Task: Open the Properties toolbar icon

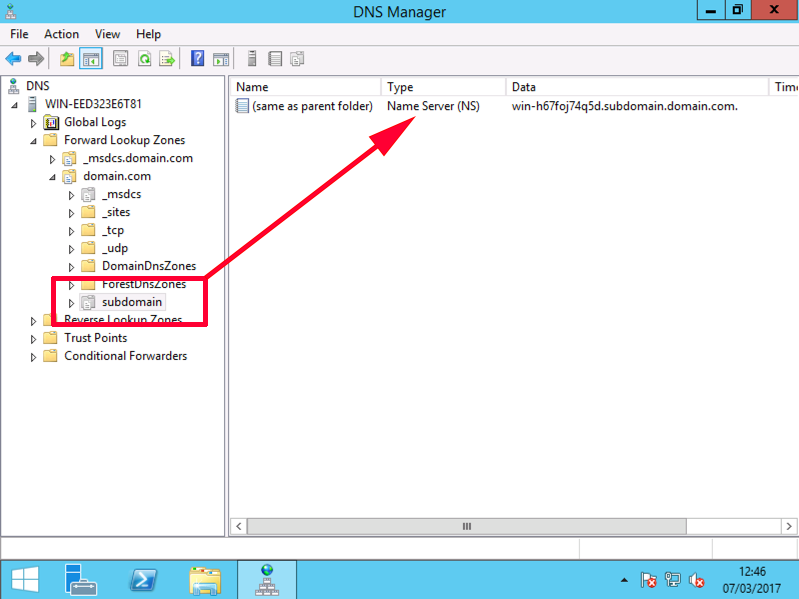Action: click(x=120, y=59)
